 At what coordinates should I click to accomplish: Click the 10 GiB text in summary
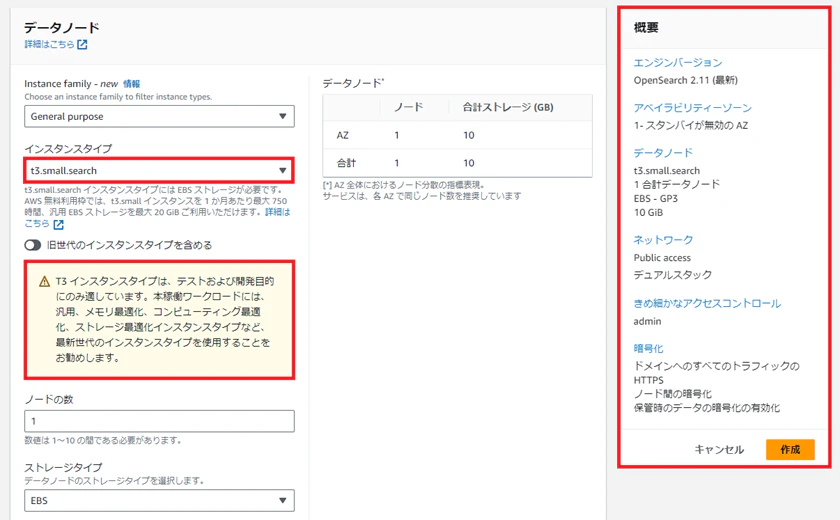coord(648,212)
